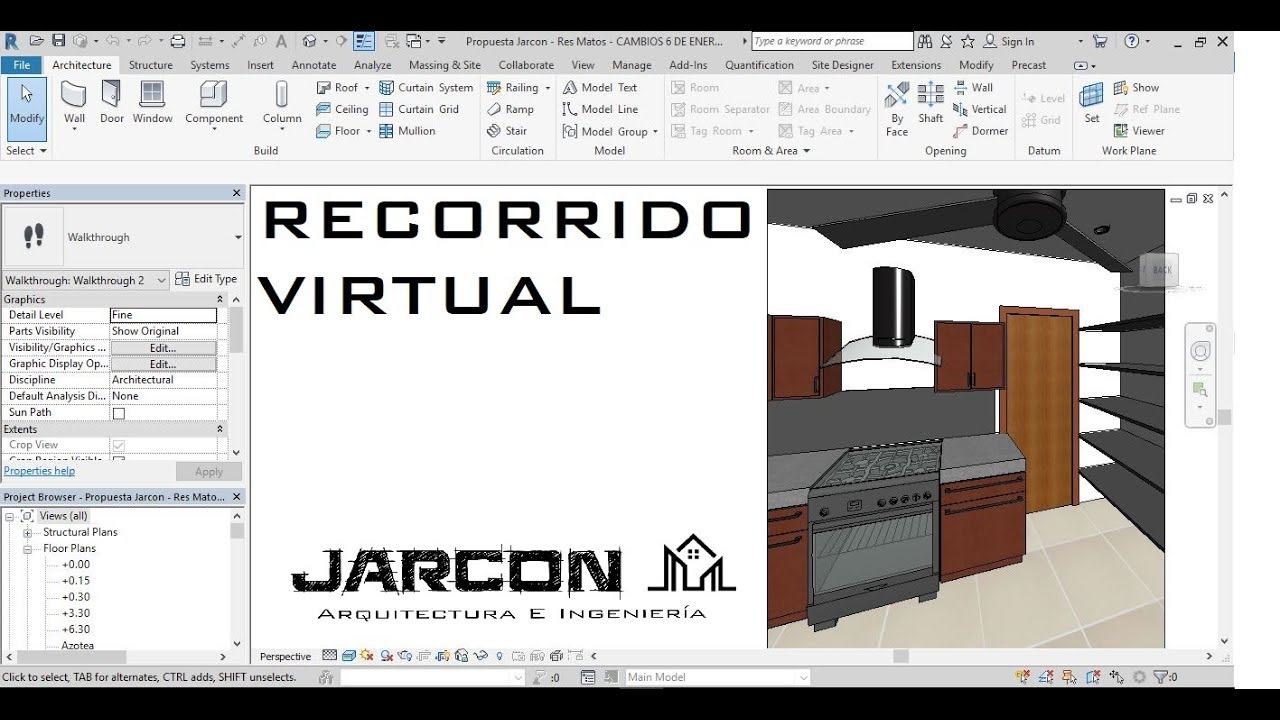The width and height of the screenshot is (1280, 720).
Task: Click the Edit Type button
Action: tap(207, 279)
